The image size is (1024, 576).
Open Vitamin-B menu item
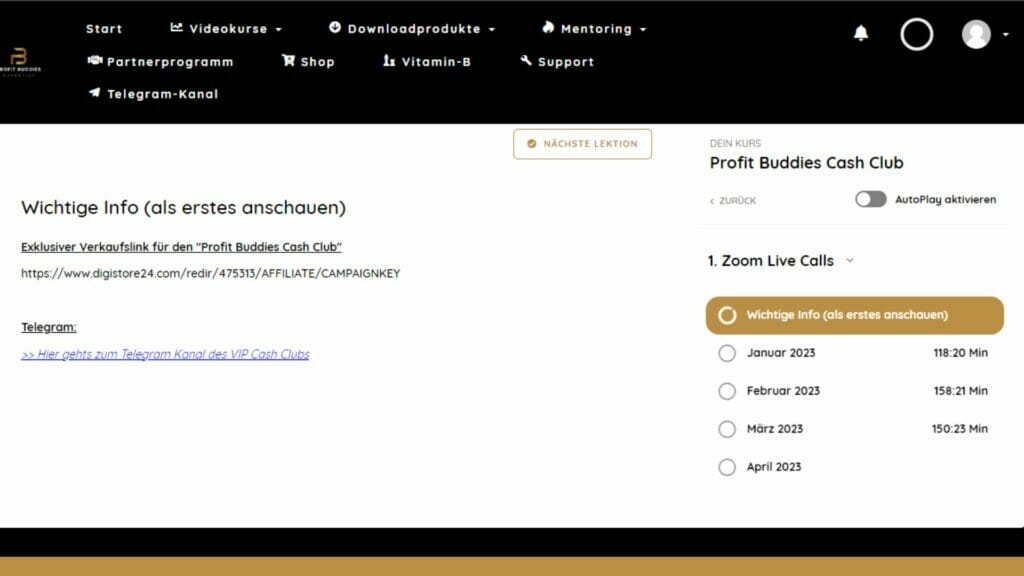coord(427,61)
